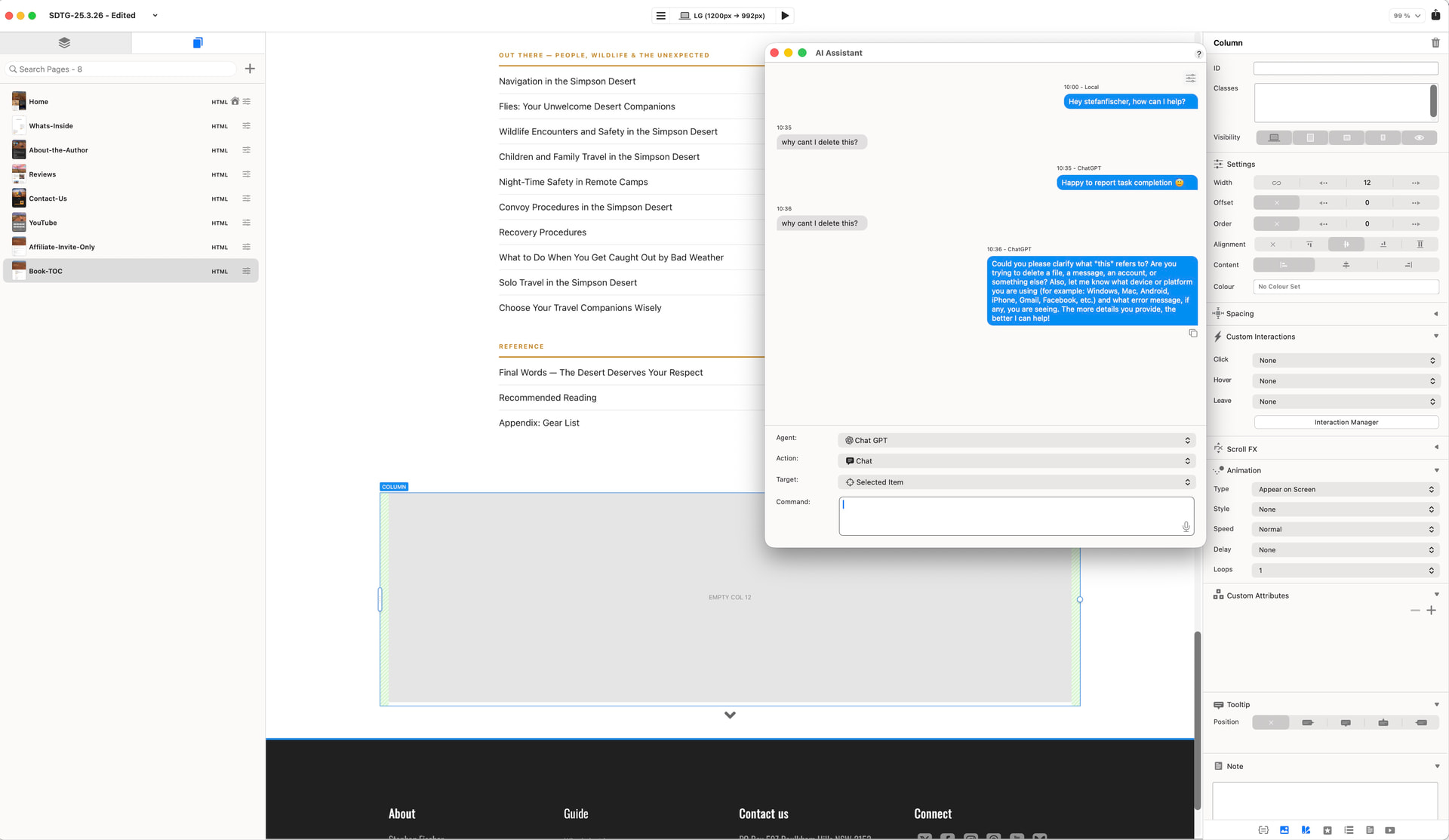Select centre vertical alignment option
1449x840 pixels.
pyautogui.click(x=1346, y=245)
